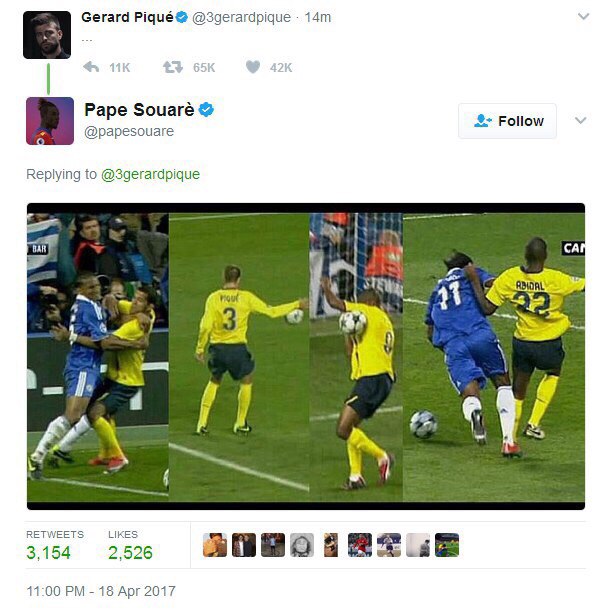Image resolution: width=608 pixels, height=609 pixels.
Task: Click the retweet icon showing 65K
Action: coord(173,67)
